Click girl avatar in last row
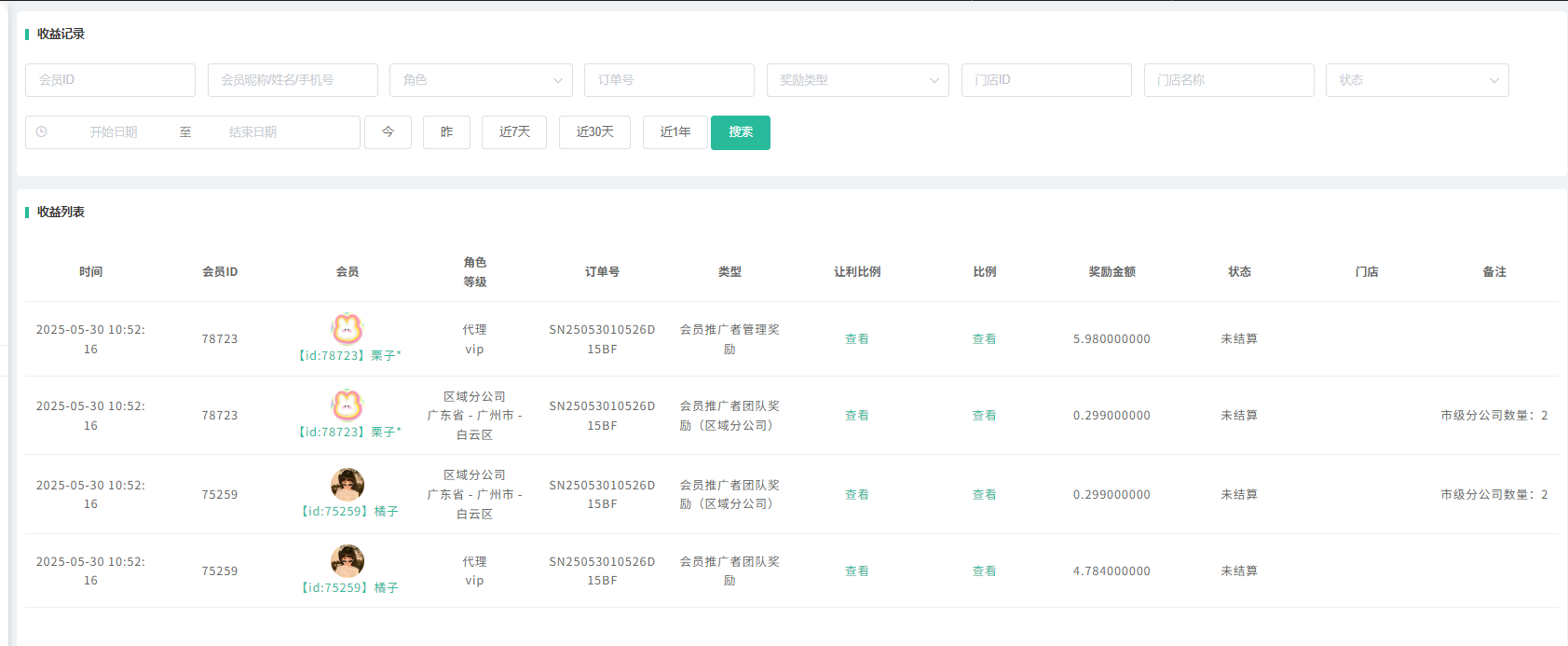Image resolution: width=1568 pixels, height=646 pixels. (x=347, y=560)
